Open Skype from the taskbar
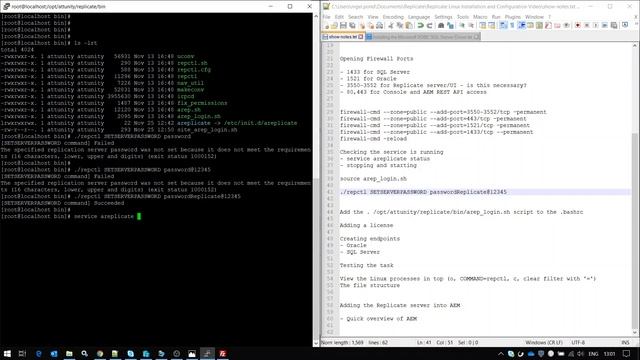640x360 pixels. pos(130,353)
